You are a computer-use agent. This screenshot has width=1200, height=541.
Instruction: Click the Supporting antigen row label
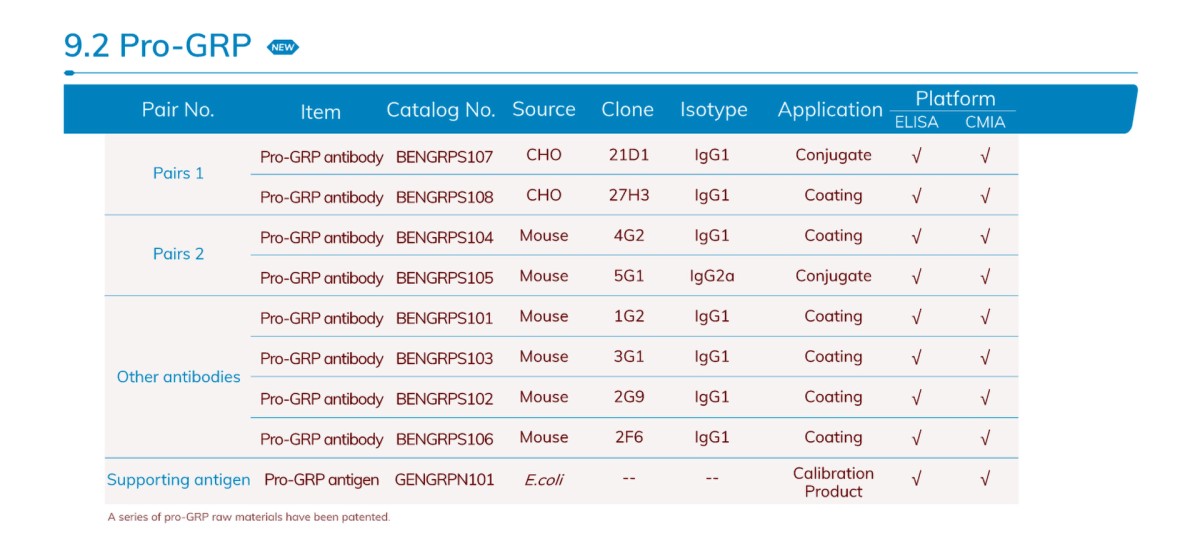click(x=178, y=480)
